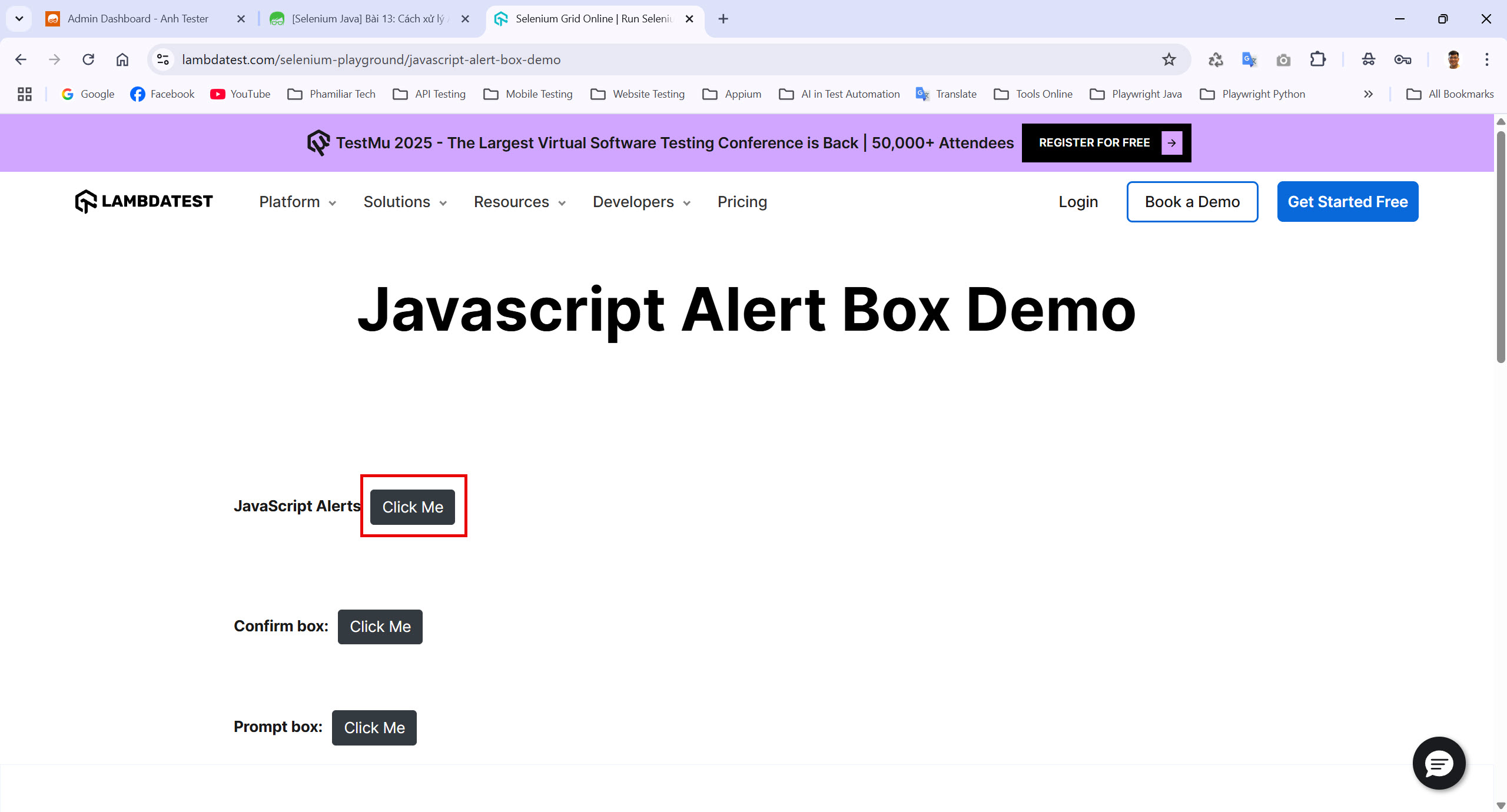Open the chat support bubble
The image size is (1507, 812).
pyautogui.click(x=1439, y=763)
